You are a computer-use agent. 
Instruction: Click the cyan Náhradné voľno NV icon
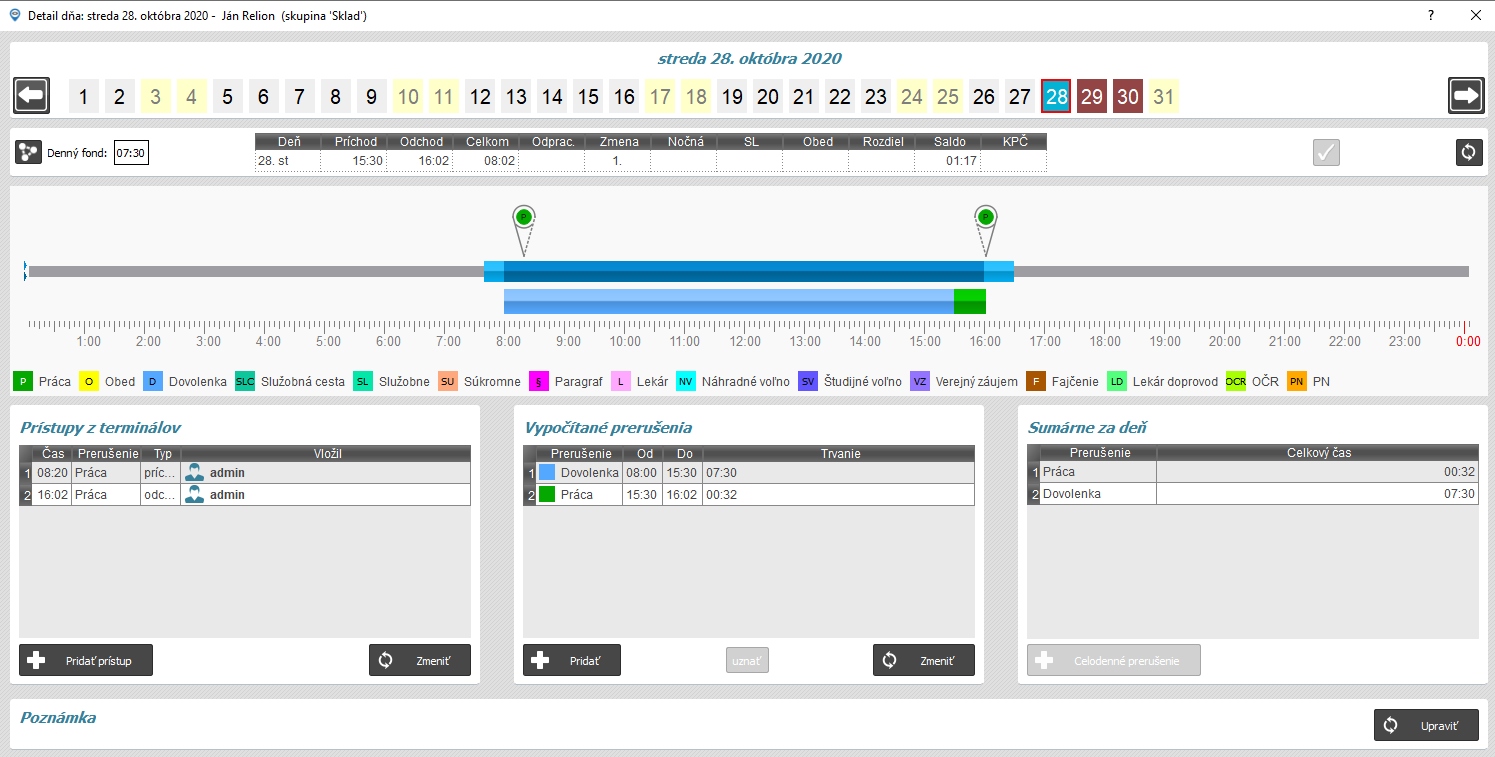[x=686, y=381]
